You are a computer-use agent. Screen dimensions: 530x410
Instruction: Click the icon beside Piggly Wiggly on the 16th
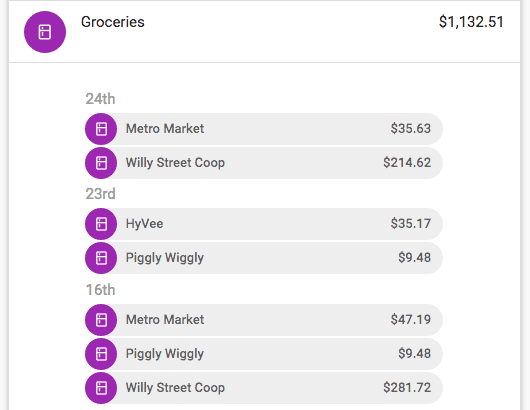(x=101, y=354)
